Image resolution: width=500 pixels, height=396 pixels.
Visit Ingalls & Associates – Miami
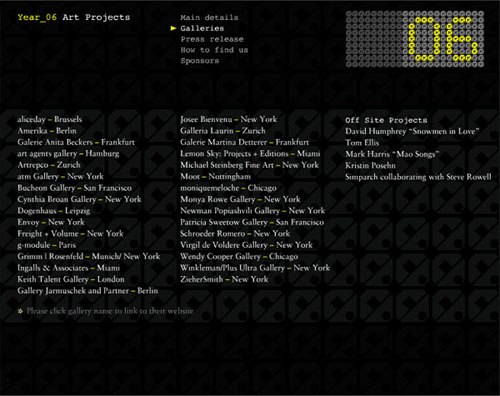click(x=68, y=268)
